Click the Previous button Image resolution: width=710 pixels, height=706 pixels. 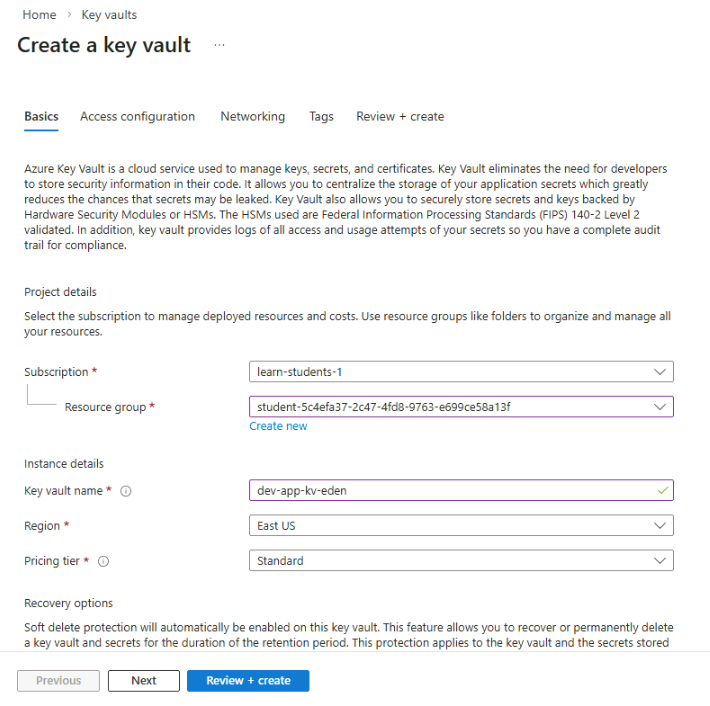click(x=58, y=680)
